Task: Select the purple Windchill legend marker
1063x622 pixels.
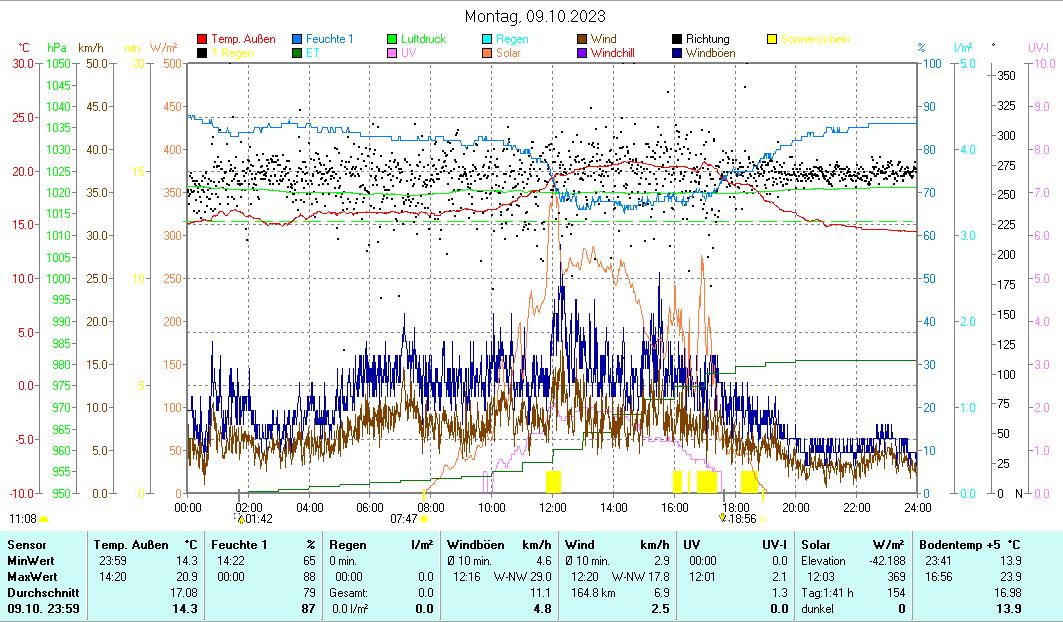Action: pos(583,53)
